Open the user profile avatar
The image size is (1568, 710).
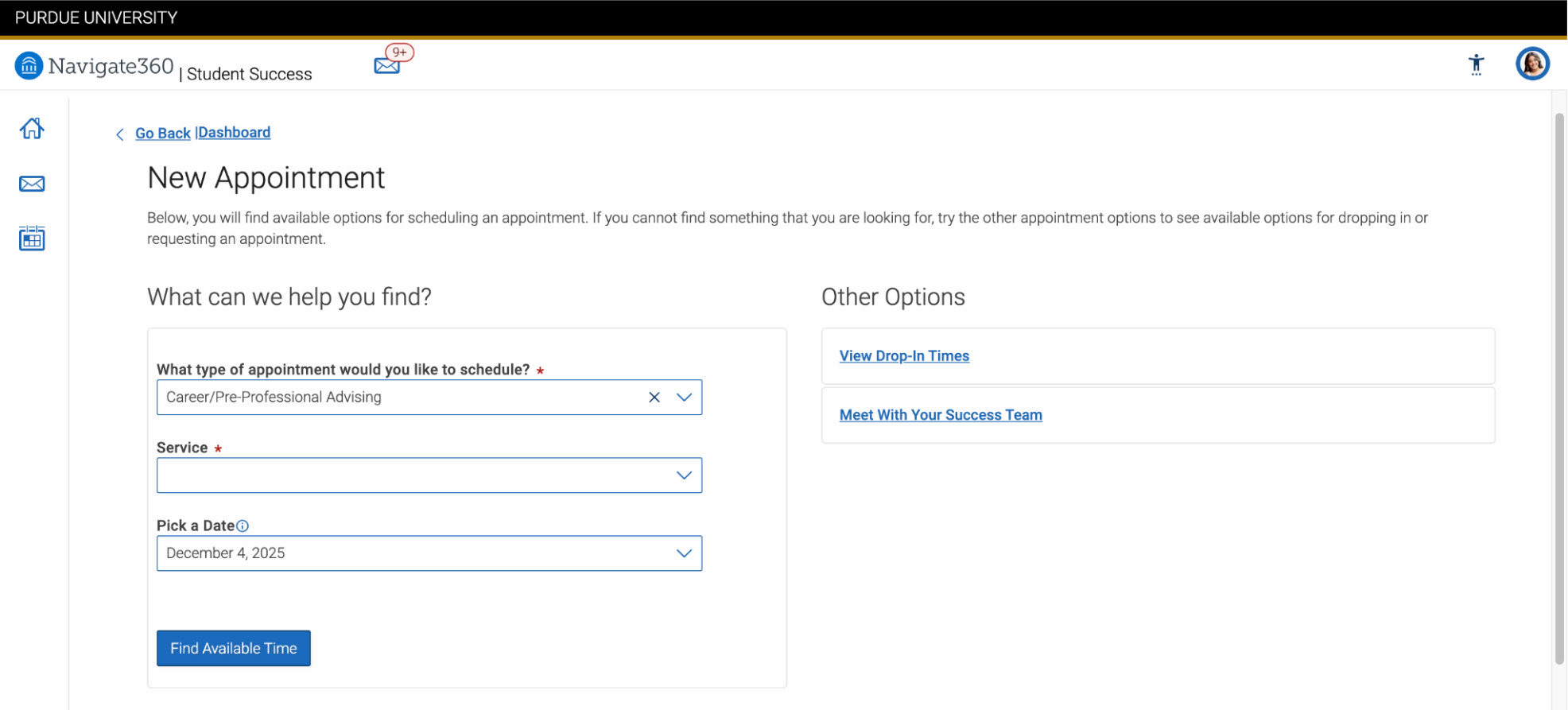point(1532,64)
